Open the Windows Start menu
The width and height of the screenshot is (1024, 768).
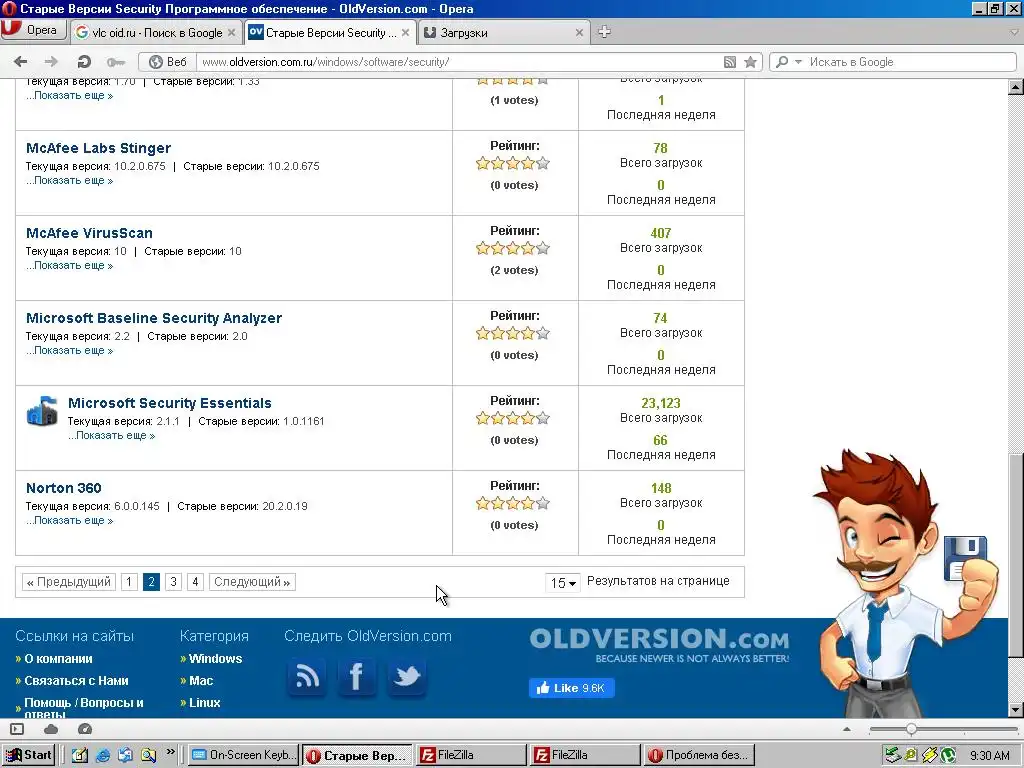(29, 755)
